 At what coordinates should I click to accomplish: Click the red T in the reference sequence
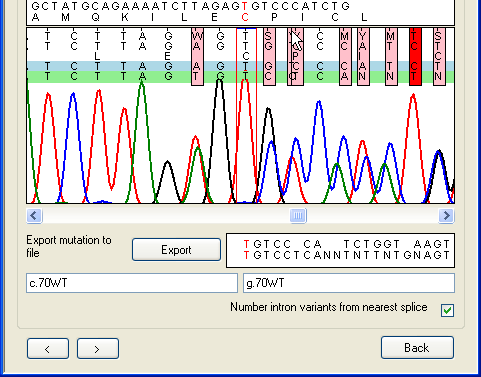[245, 6]
